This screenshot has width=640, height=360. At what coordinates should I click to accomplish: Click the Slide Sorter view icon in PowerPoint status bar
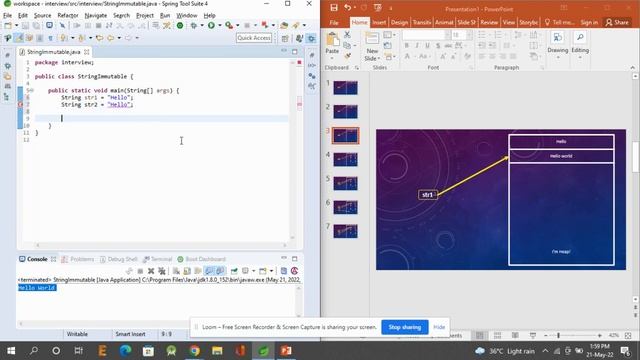point(497,336)
